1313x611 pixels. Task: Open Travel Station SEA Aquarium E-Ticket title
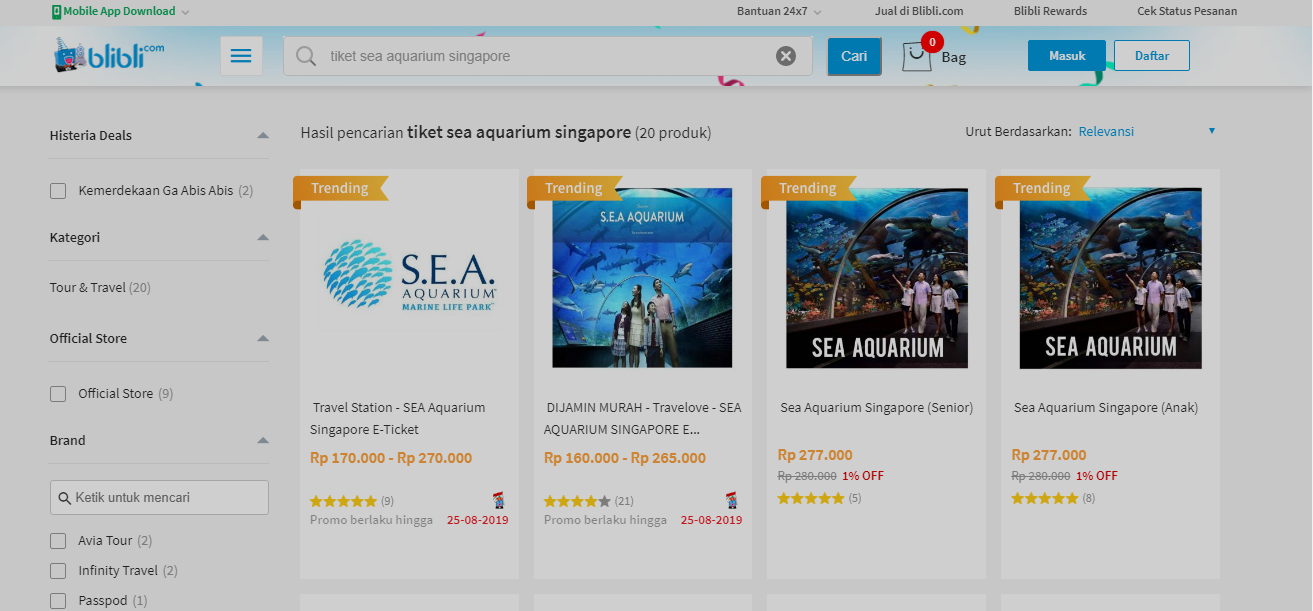pyautogui.click(x=398, y=419)
